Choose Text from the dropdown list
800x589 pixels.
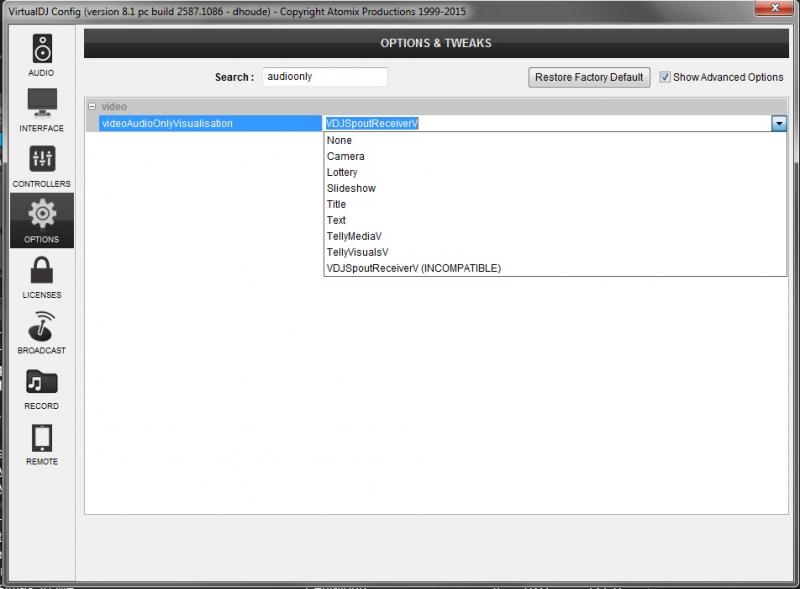(x=555, y=220)
